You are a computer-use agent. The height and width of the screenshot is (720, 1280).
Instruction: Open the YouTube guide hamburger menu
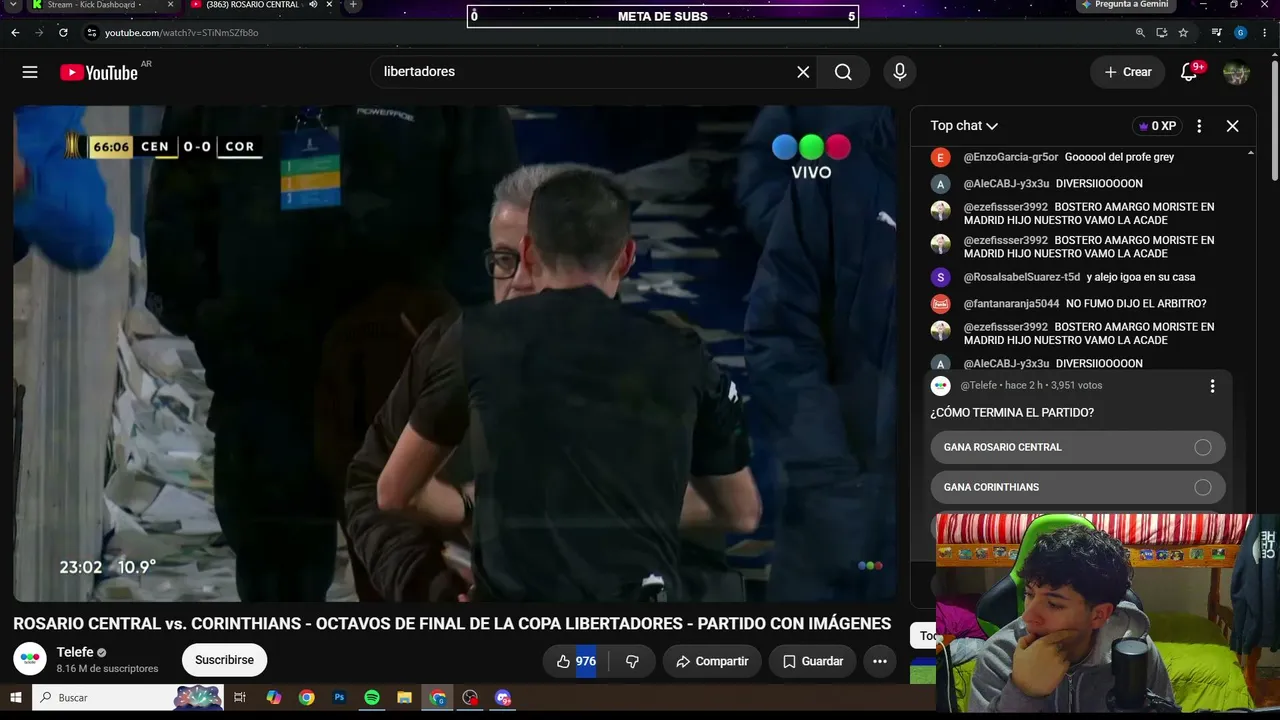(x=30, y=72)
